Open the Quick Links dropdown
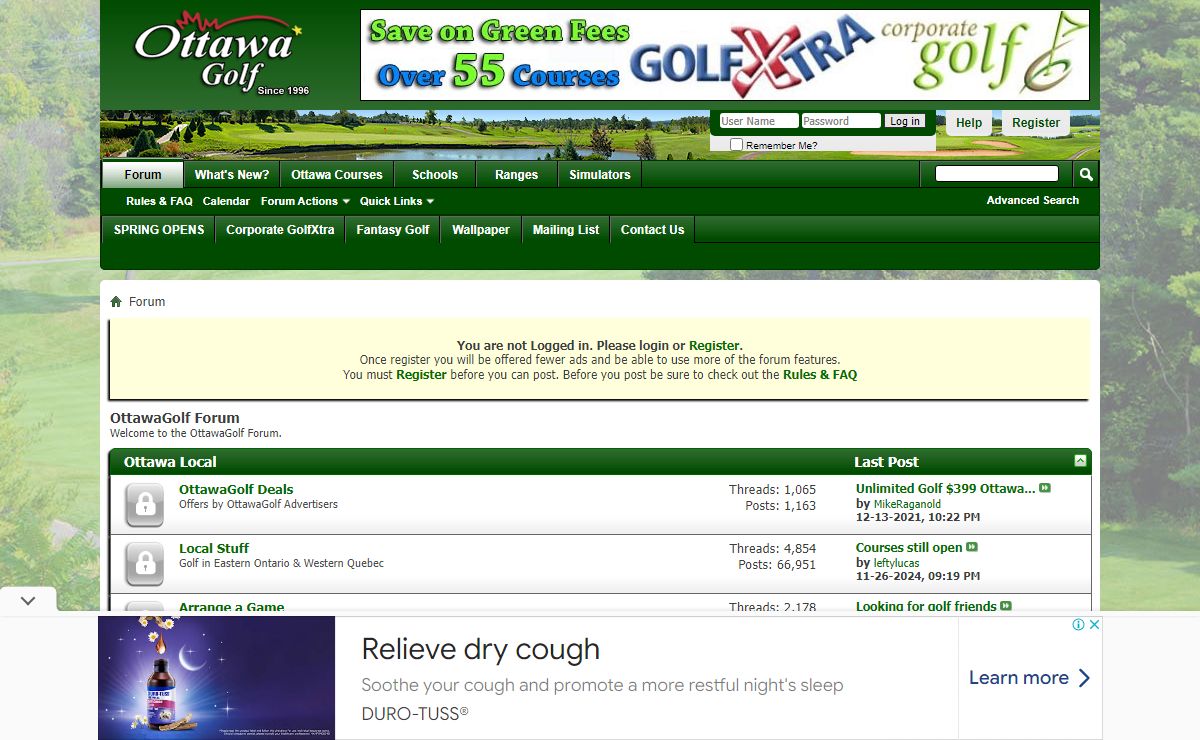This screenshot has height=740, width=1200. [x=397, y=201]
